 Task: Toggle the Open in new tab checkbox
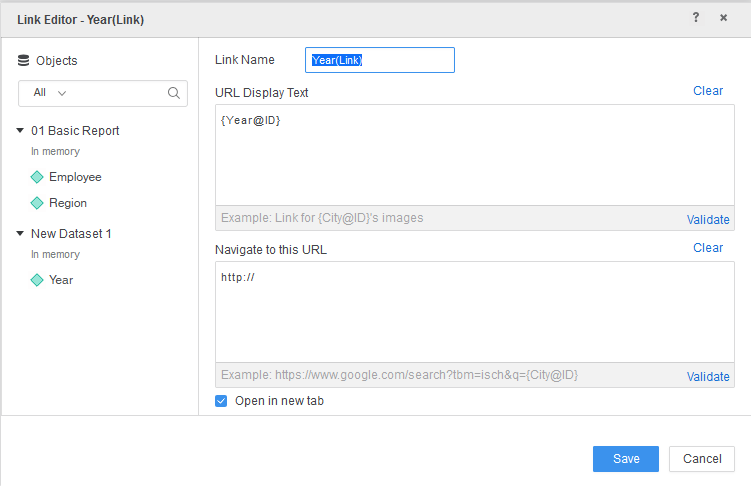click(222, 401)
